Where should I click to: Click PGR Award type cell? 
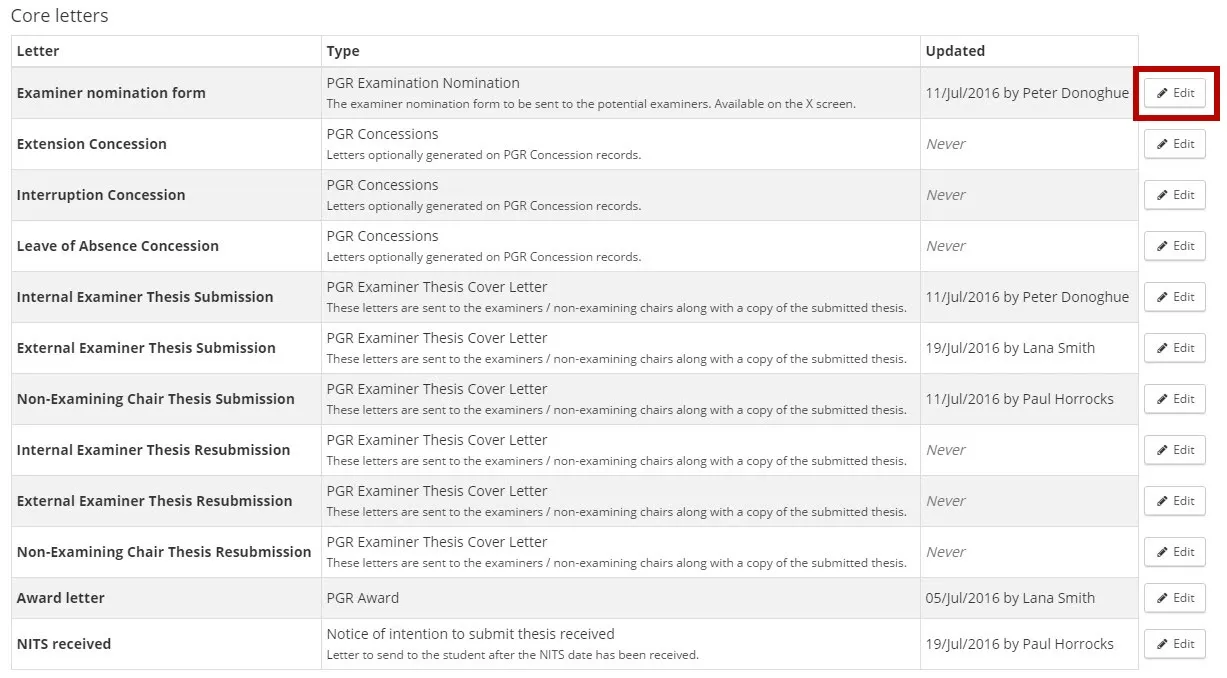362,598
